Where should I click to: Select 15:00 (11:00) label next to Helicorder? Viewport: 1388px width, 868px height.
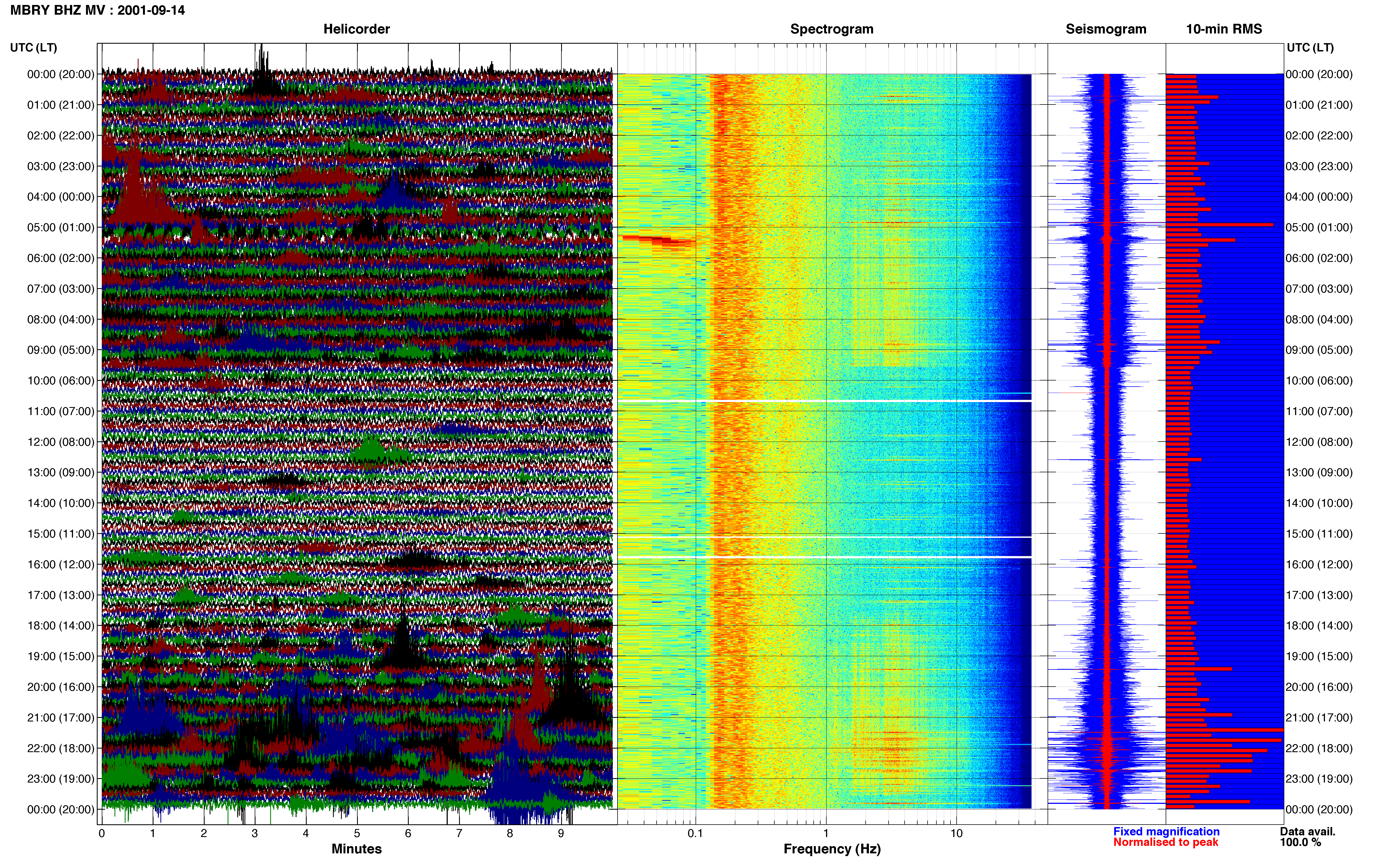(61, 534)
